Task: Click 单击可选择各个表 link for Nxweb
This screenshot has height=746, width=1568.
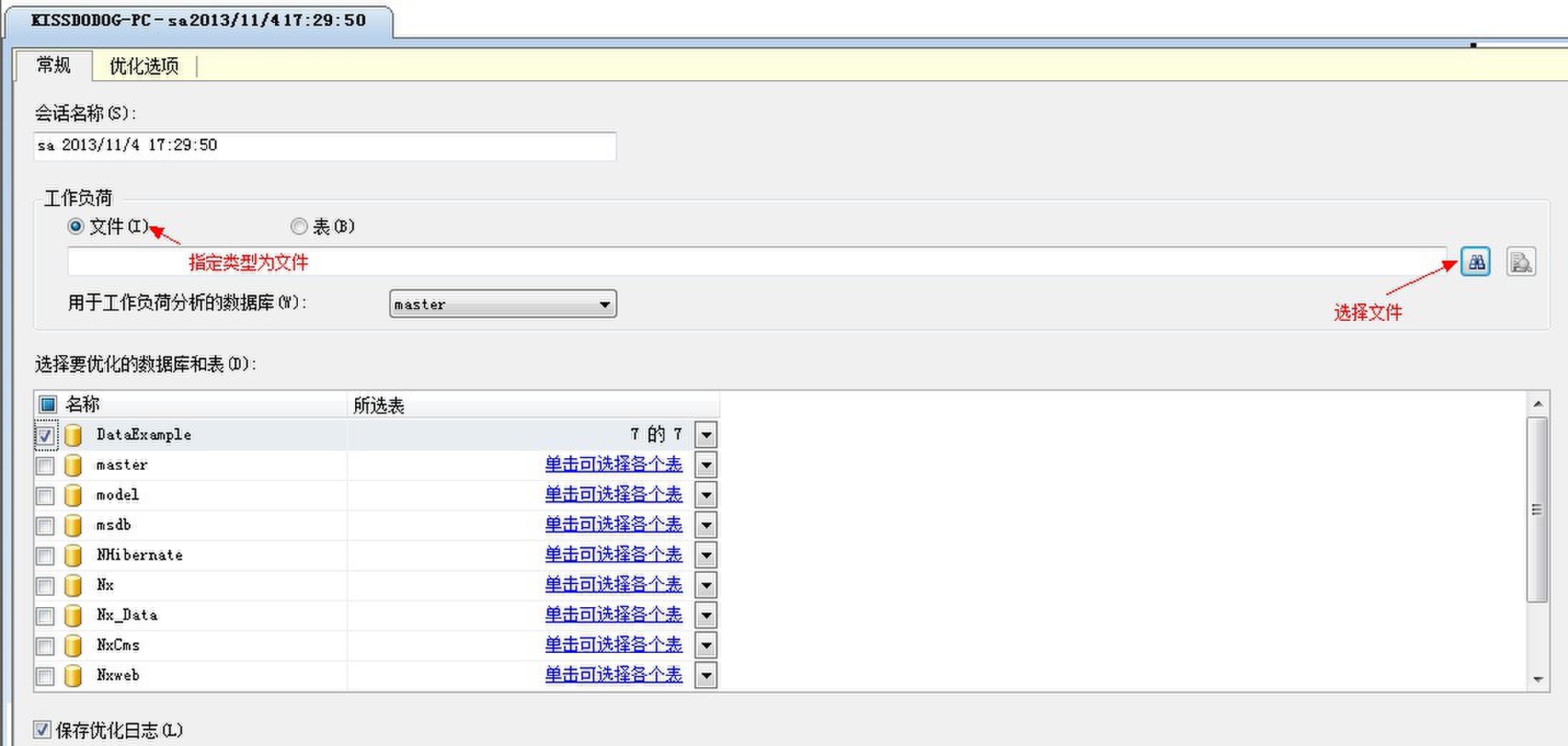Action: coord(614,674)
